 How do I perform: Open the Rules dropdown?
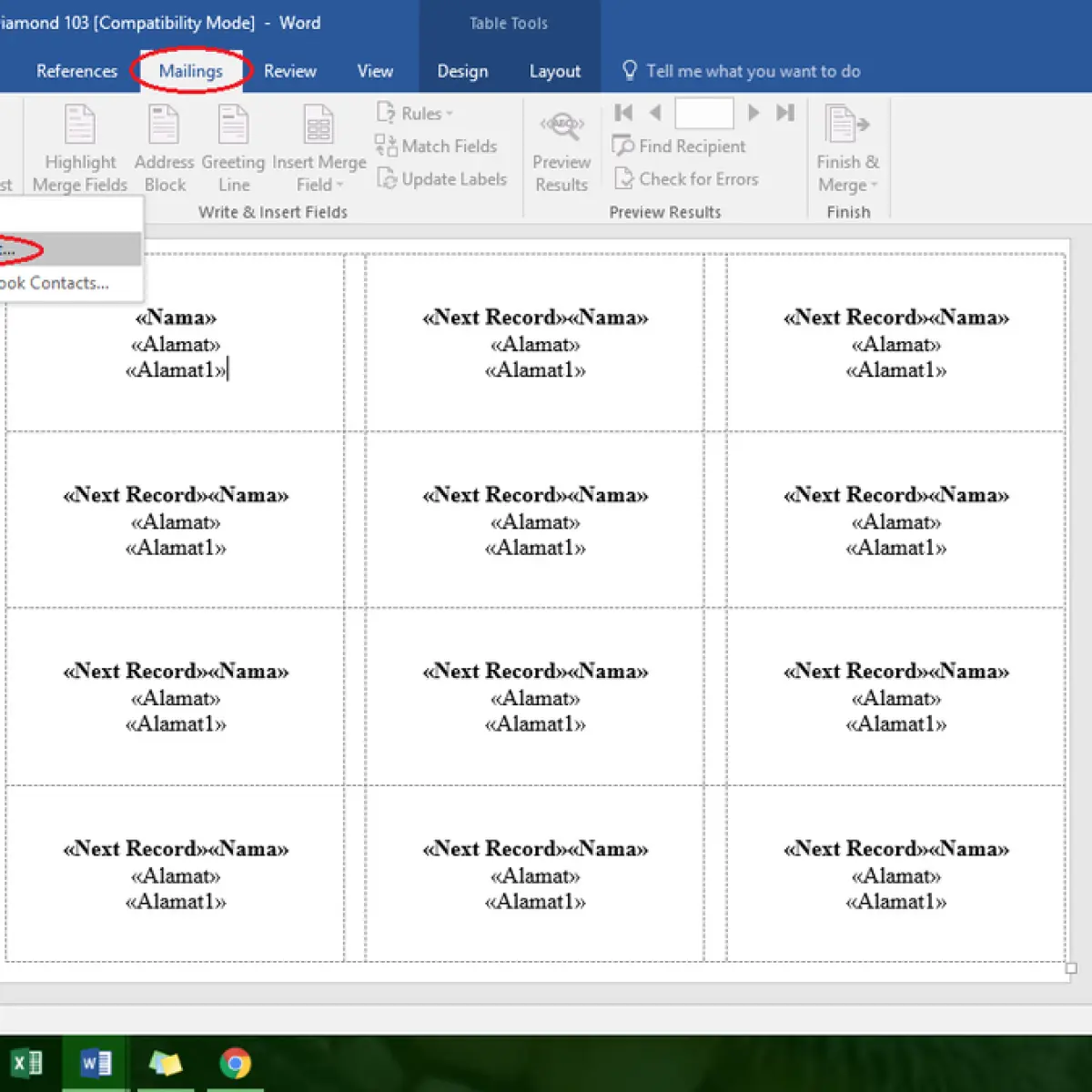point(415,113)
